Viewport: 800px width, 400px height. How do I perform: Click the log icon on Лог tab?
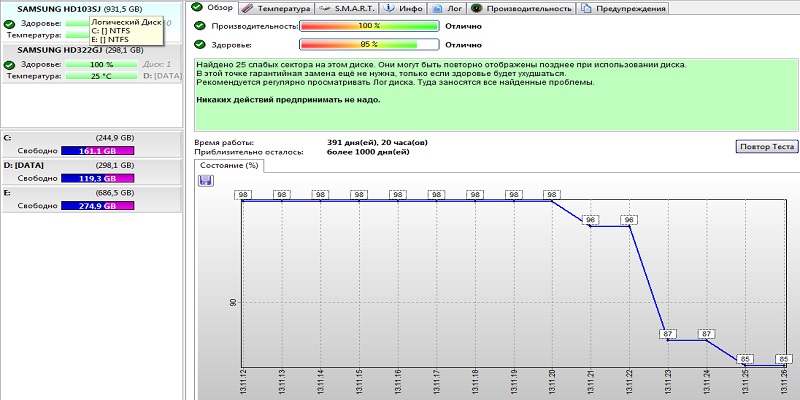437,9
